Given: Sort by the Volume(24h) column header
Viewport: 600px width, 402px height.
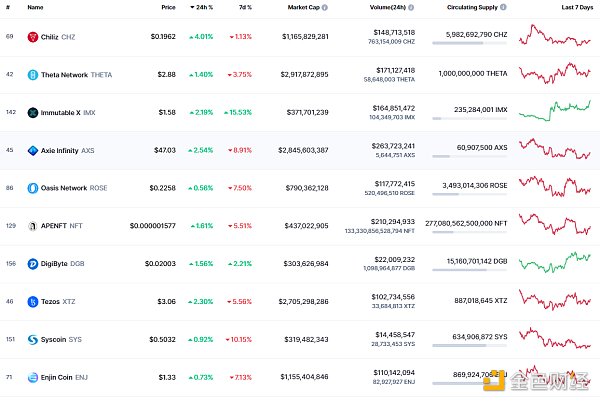Looking at the screenshot, I should tap(388, 7).
